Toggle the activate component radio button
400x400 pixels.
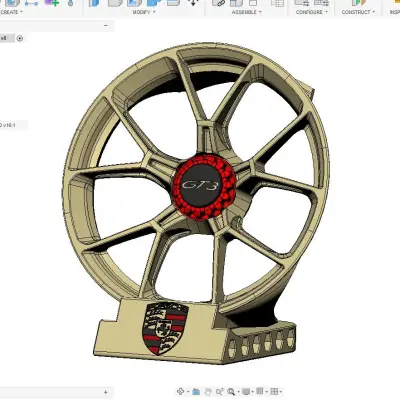click(x=20, y=38)
